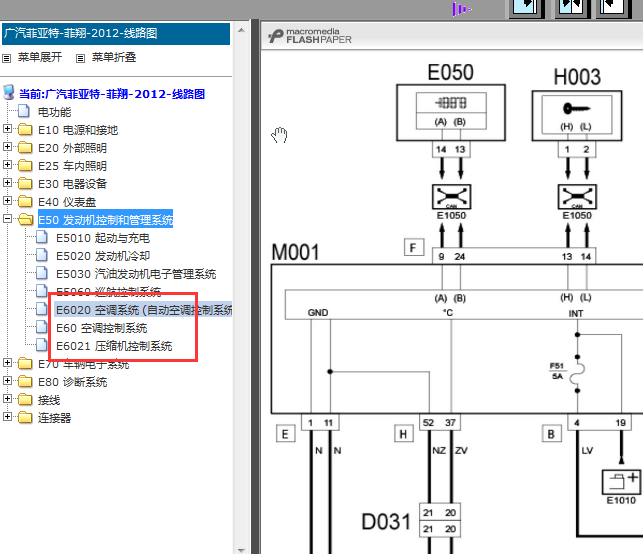Image resolution: width=643 pixels, height=554 pixels.
Task: Select E40 仪表盘 label
Action: (x=67, y=202)
